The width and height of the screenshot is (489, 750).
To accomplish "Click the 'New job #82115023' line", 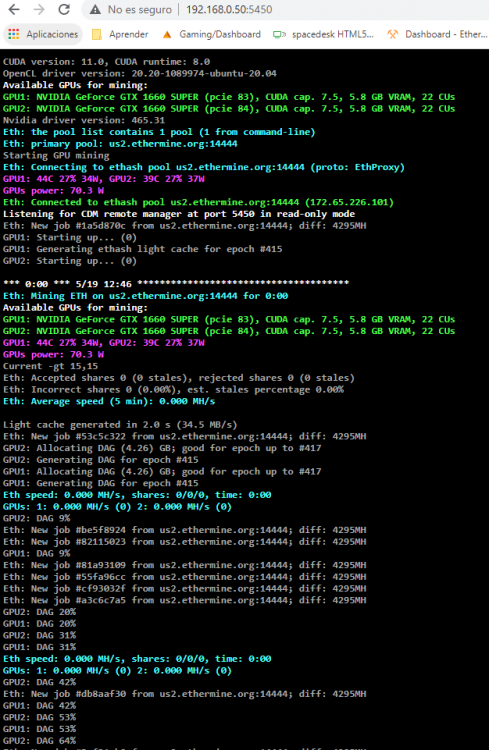I will point(185,542).
